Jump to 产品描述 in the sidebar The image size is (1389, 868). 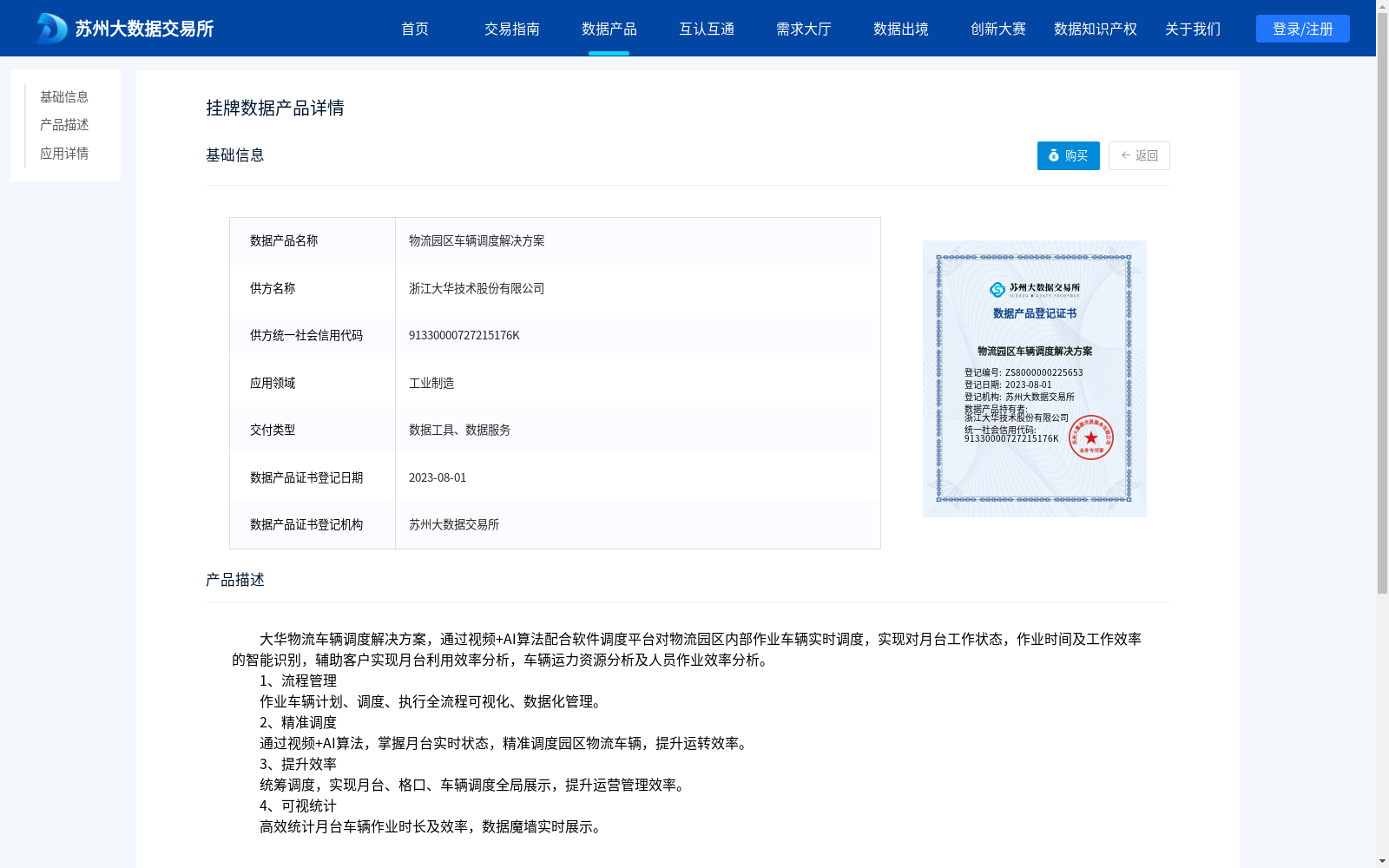[x=64, y=125]
